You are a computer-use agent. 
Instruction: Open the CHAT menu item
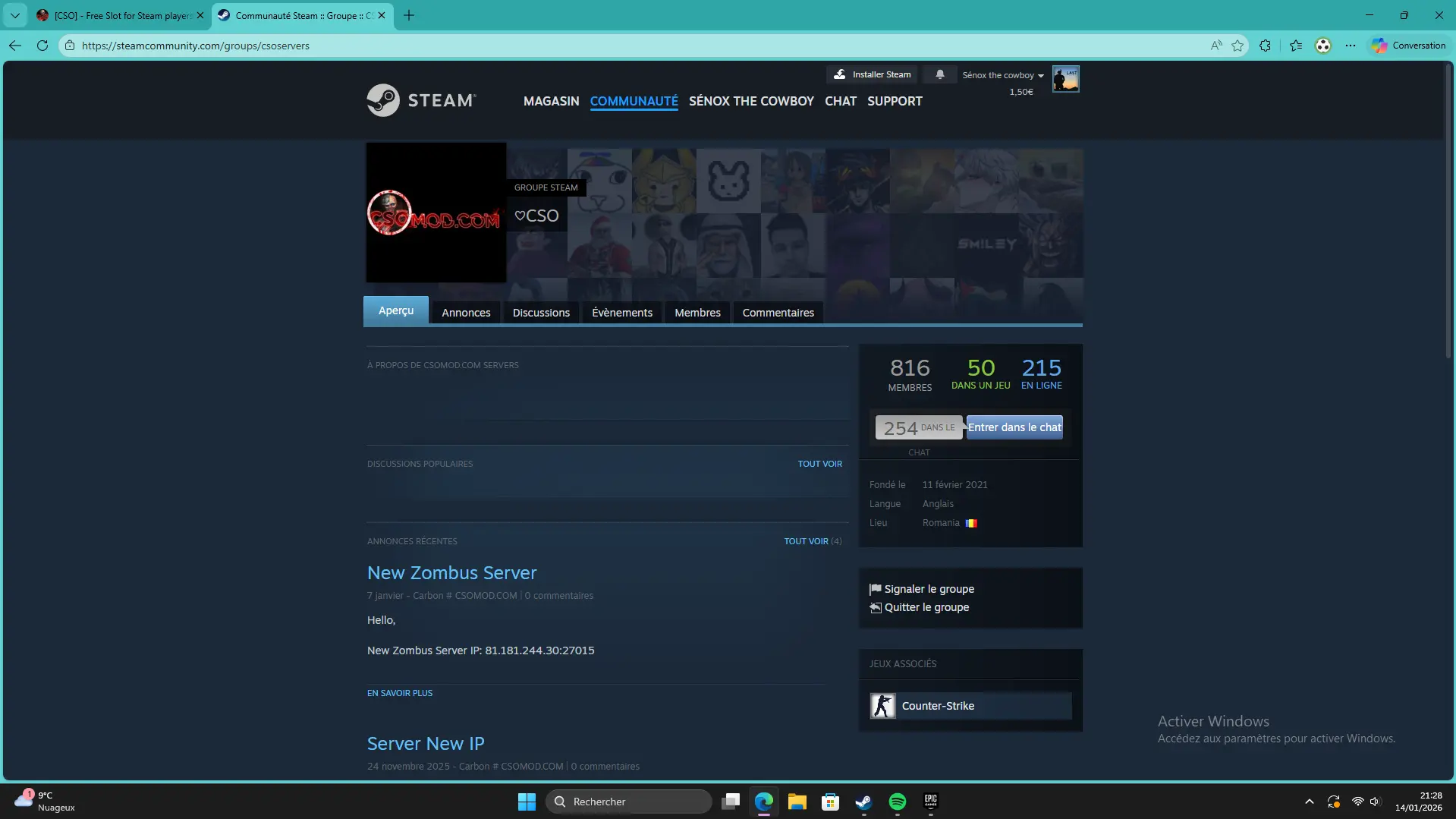click(841, 101)
